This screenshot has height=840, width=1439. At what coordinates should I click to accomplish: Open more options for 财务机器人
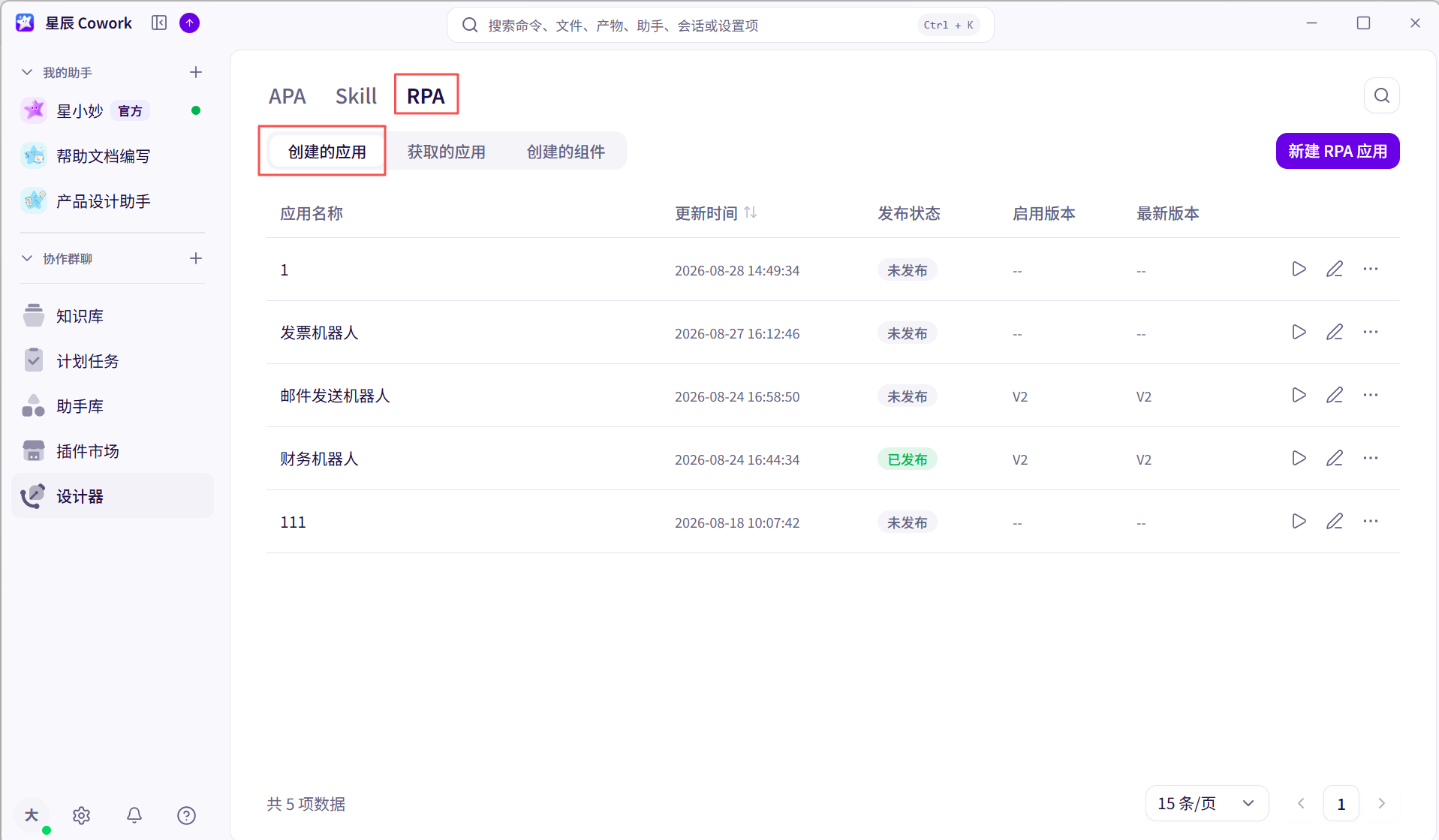tap(1370, 458)
